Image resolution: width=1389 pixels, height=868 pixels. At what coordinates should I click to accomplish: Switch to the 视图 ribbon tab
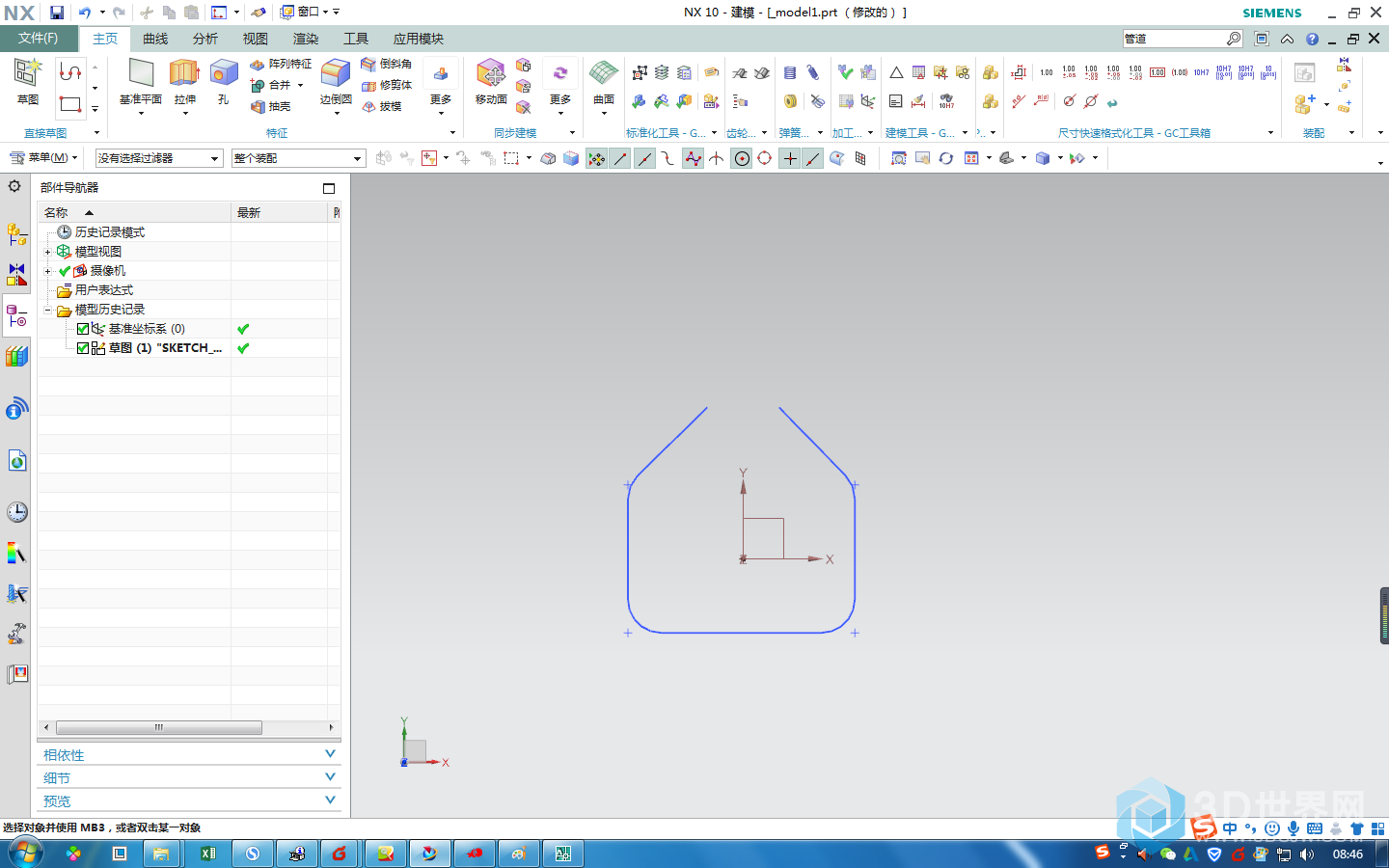(x=256, y=39)
